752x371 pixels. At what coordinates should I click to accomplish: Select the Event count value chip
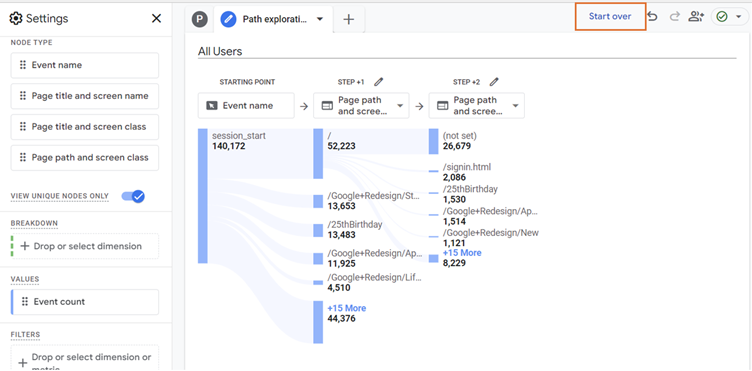click(x=84, y=302)
